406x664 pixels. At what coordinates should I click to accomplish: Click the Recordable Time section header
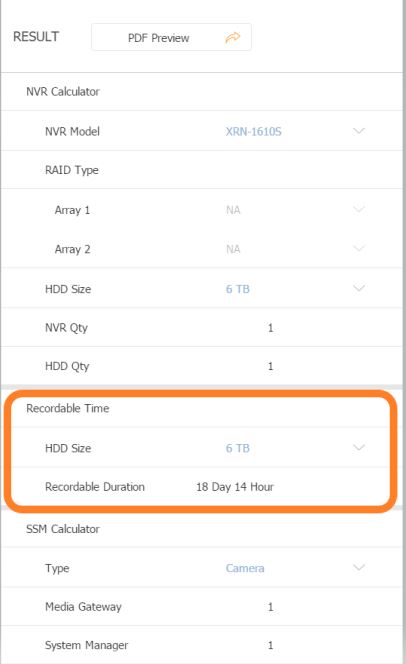tap(68, 408)
